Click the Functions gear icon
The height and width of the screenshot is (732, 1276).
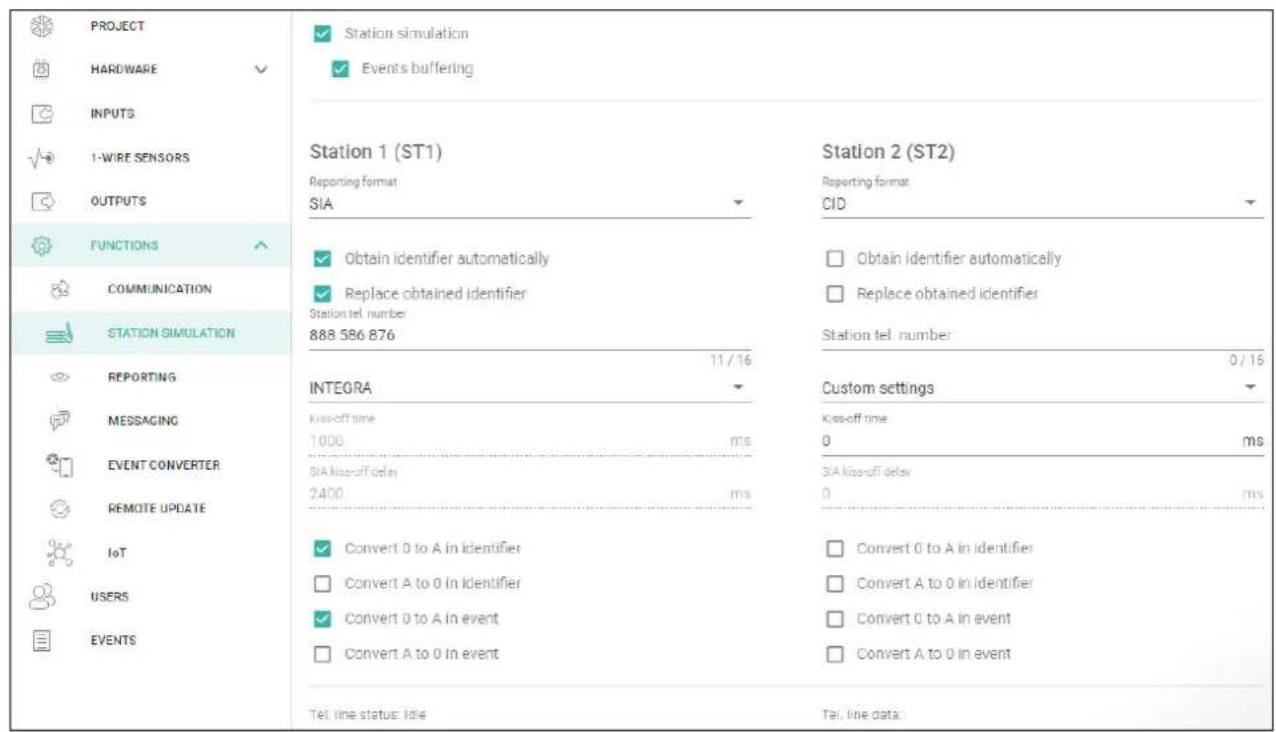click(42, 245)
